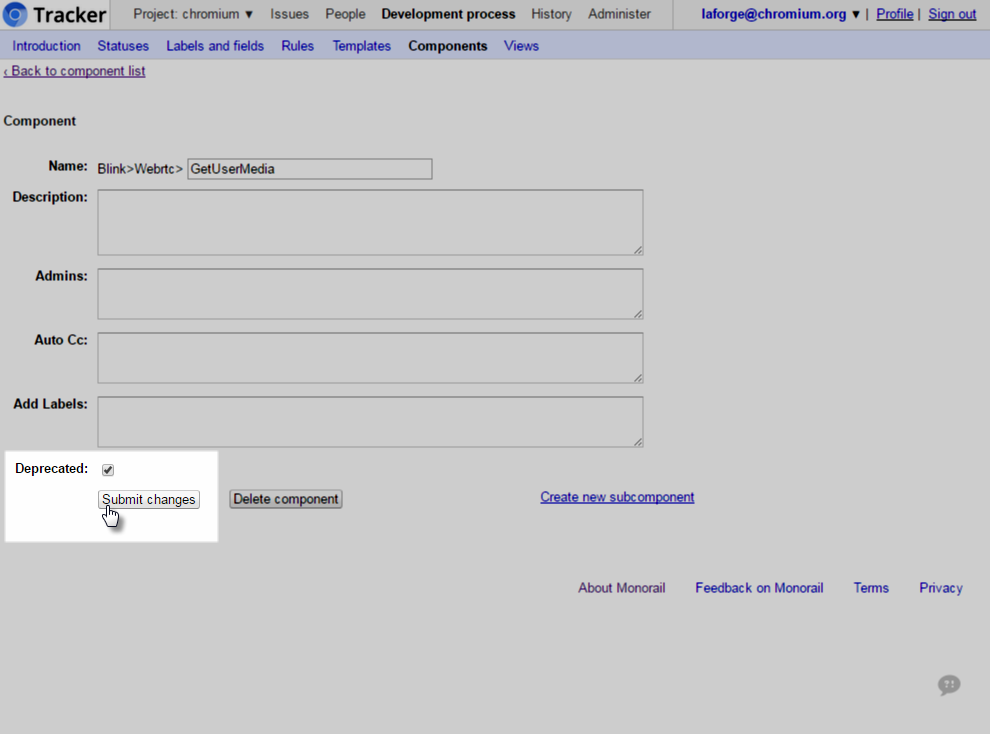Image resolution: width=990 pixels, height=734 pixels.
Task: Expand the laforge@chromium.org account menu
Action: (x=781, y=14)
